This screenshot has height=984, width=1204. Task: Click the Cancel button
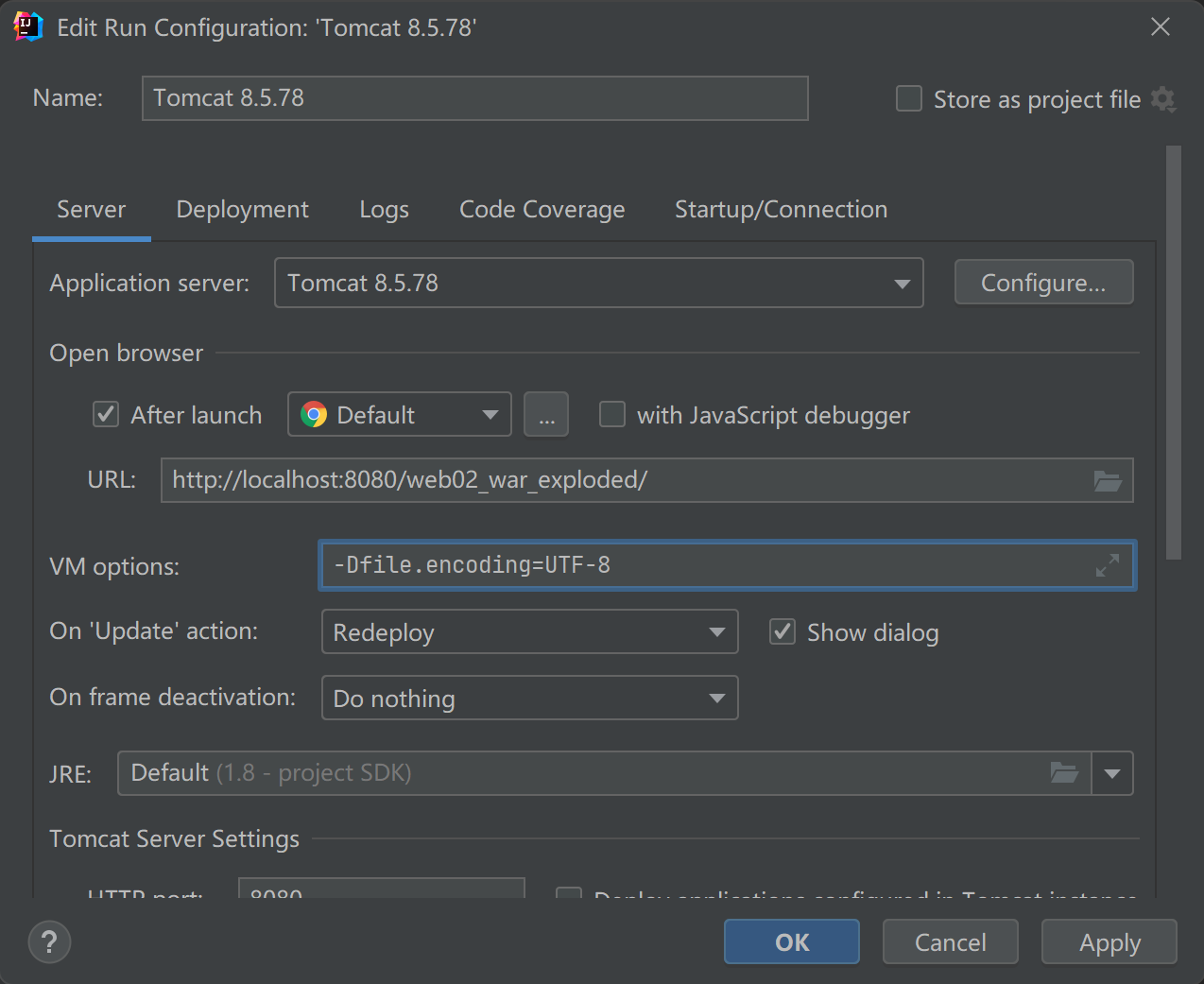click(951, 941)
